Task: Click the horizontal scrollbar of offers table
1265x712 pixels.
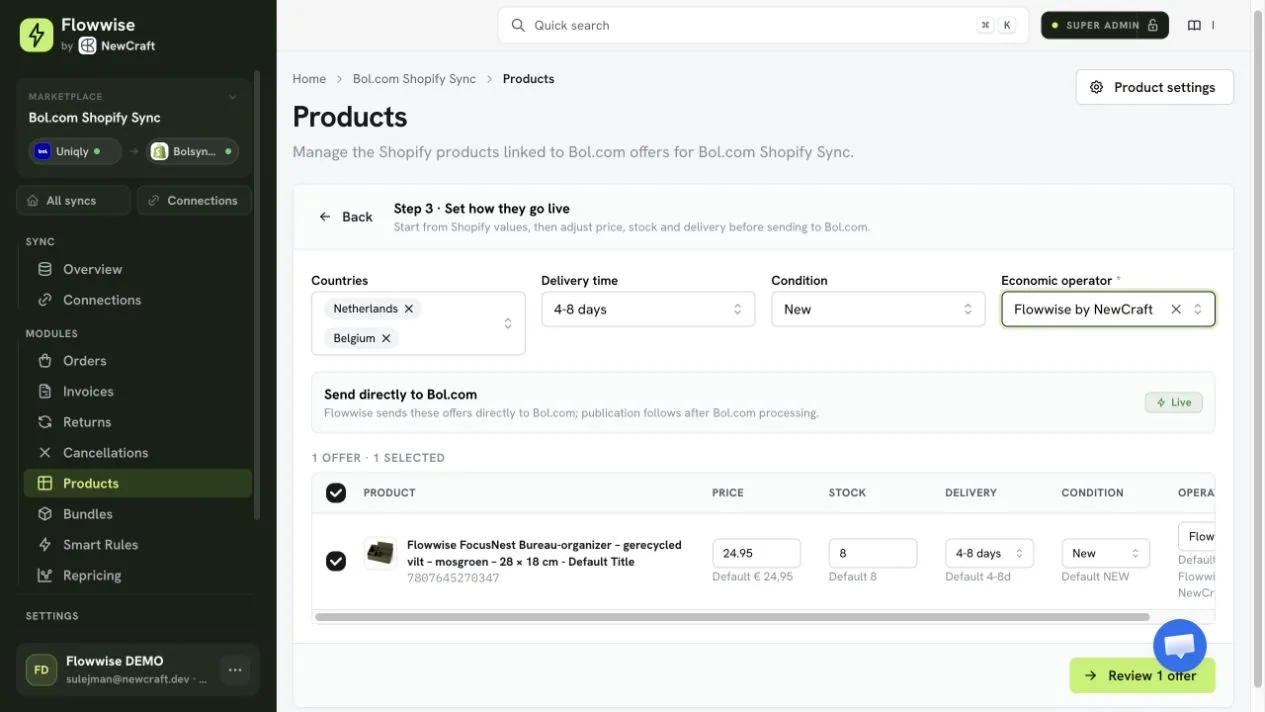Action: coord(732,617)
